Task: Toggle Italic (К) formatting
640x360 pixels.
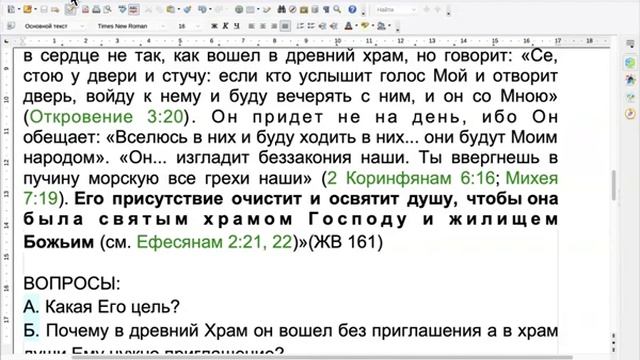Action: pyautogui.click(x=225, y=26)
